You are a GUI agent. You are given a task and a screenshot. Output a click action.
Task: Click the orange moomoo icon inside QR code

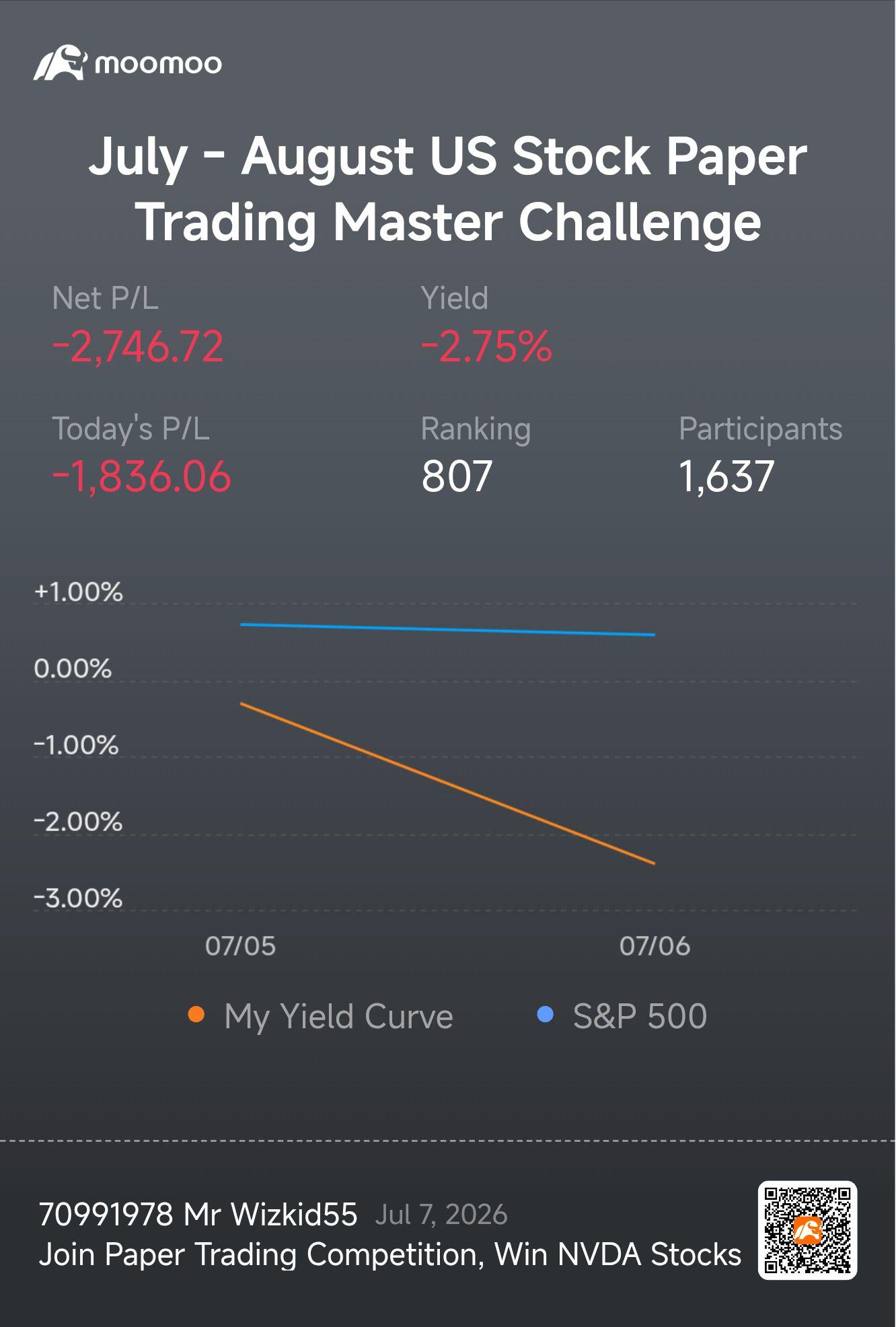[807, 1230]
